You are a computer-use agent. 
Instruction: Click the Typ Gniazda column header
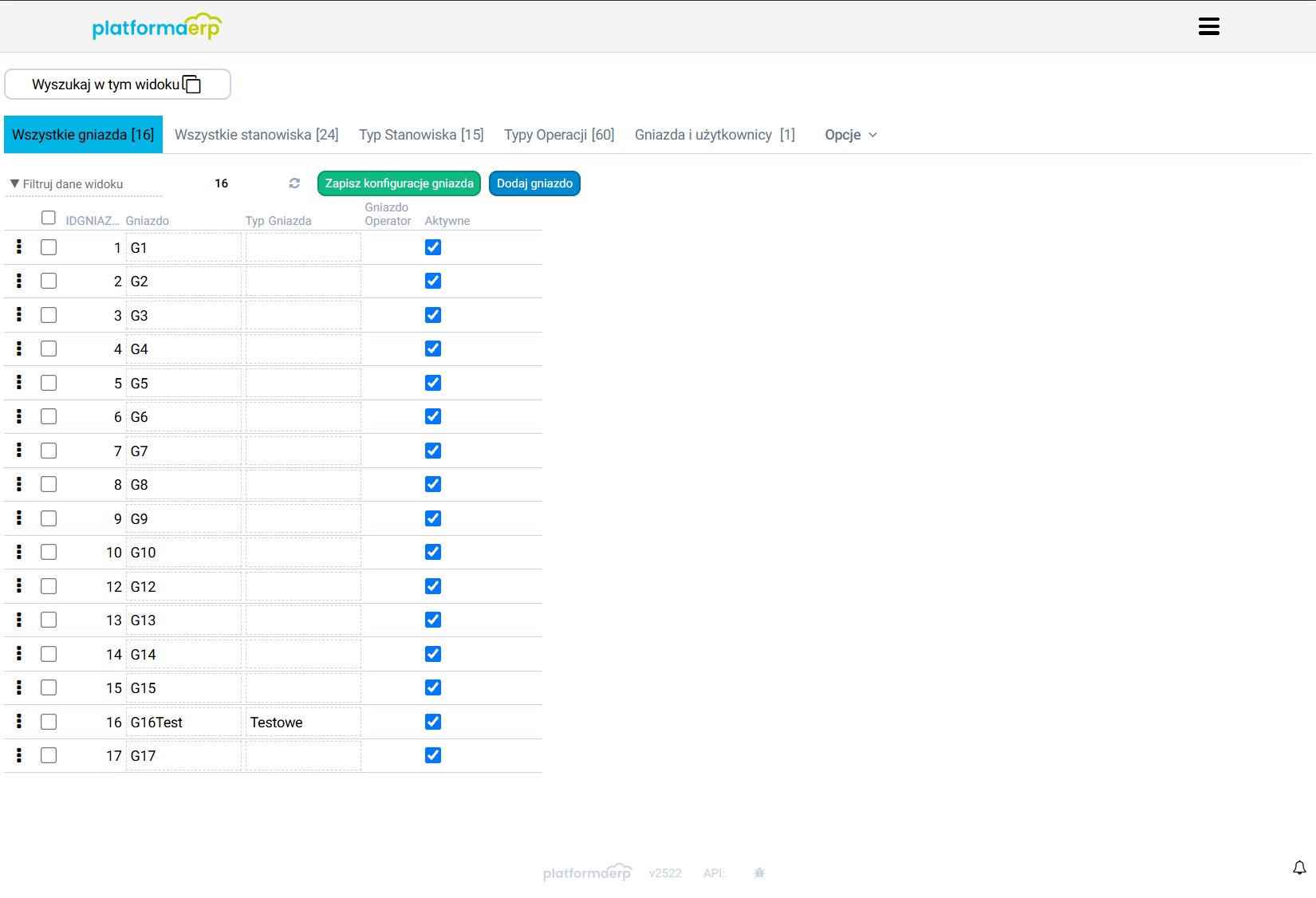click(278, 221)
